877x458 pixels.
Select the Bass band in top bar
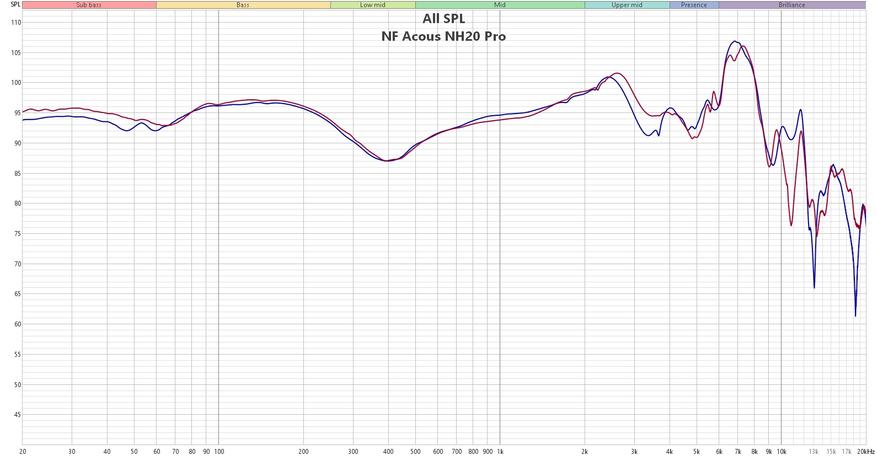243,5
